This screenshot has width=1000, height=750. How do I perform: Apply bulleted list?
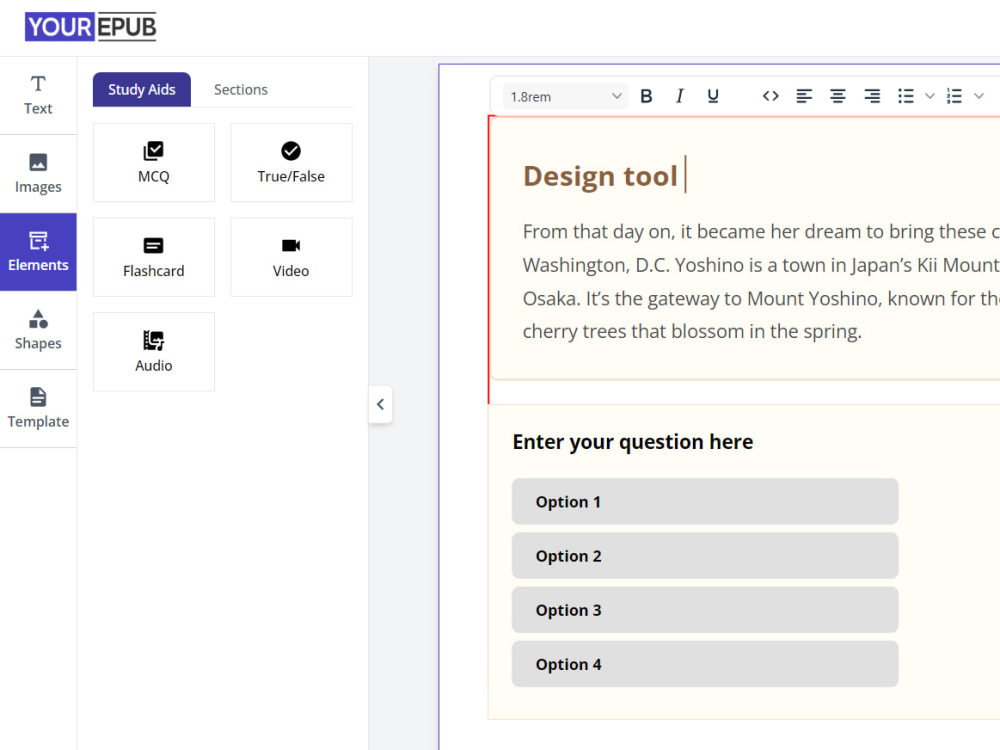906,96
